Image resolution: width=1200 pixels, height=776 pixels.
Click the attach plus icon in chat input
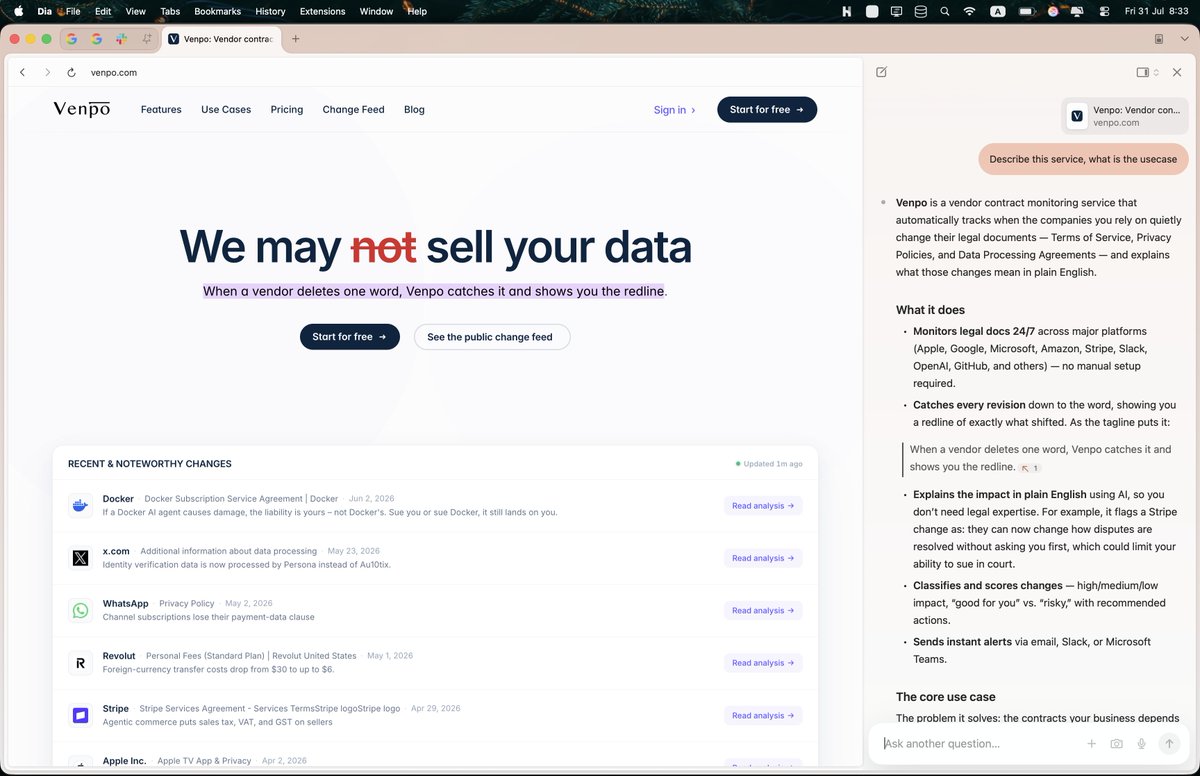tap(1091, 744)
